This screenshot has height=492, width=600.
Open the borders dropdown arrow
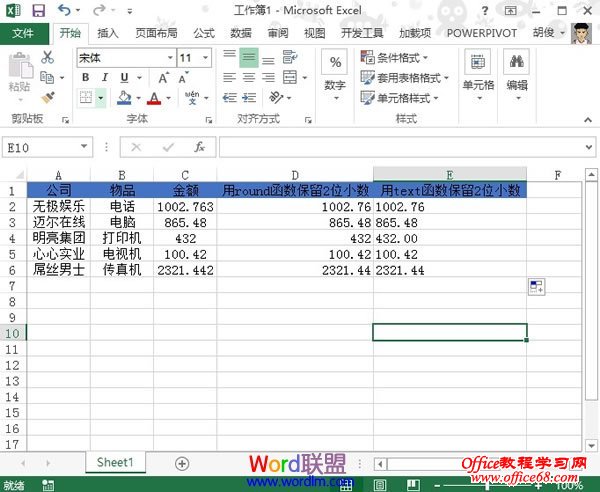click(101, 98)
